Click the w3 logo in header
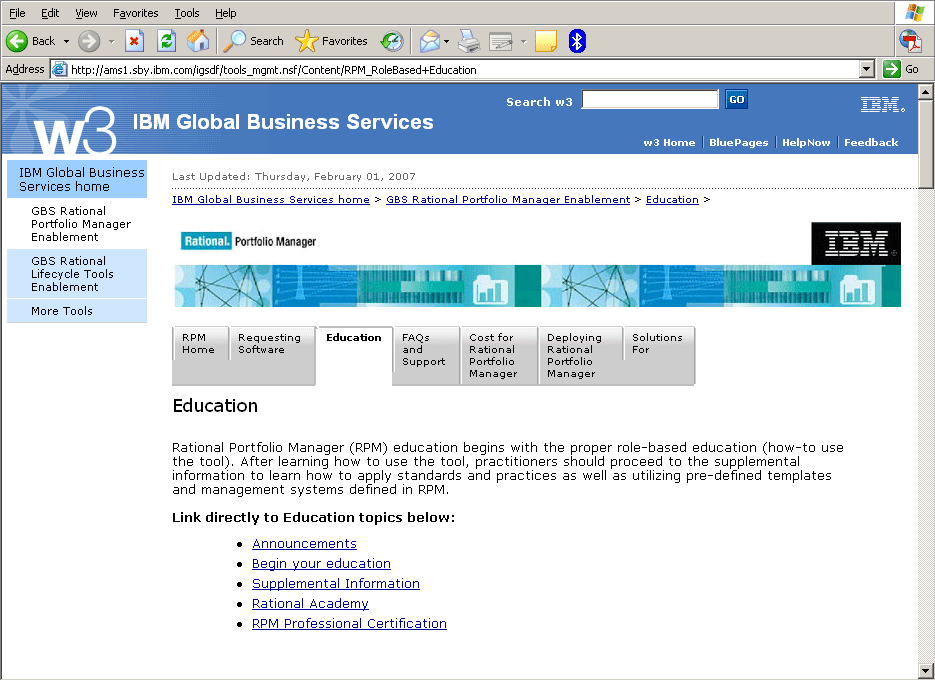This screenshot has width=935, height=680. [x=74, y=130]
